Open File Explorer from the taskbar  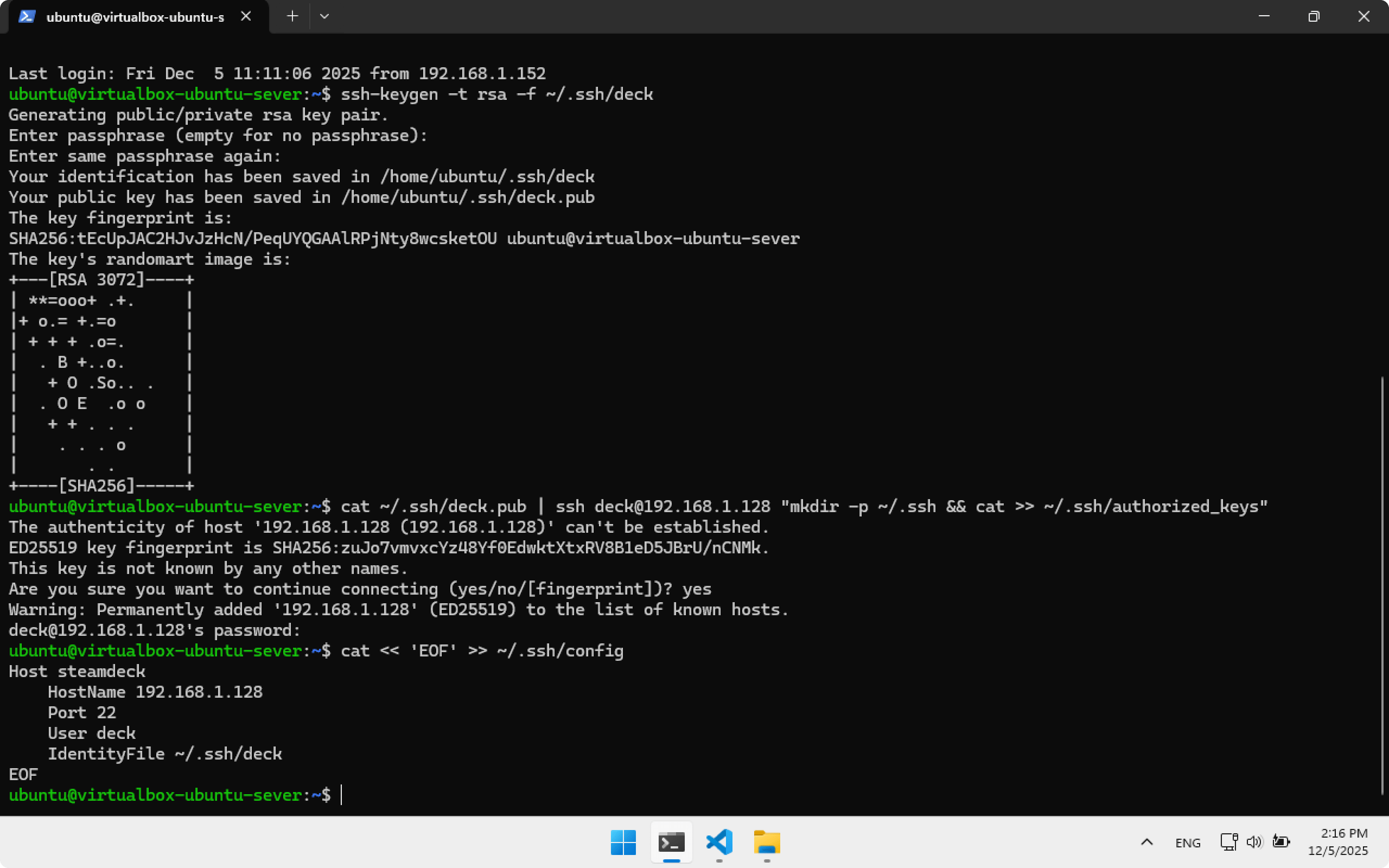(767, 842)
